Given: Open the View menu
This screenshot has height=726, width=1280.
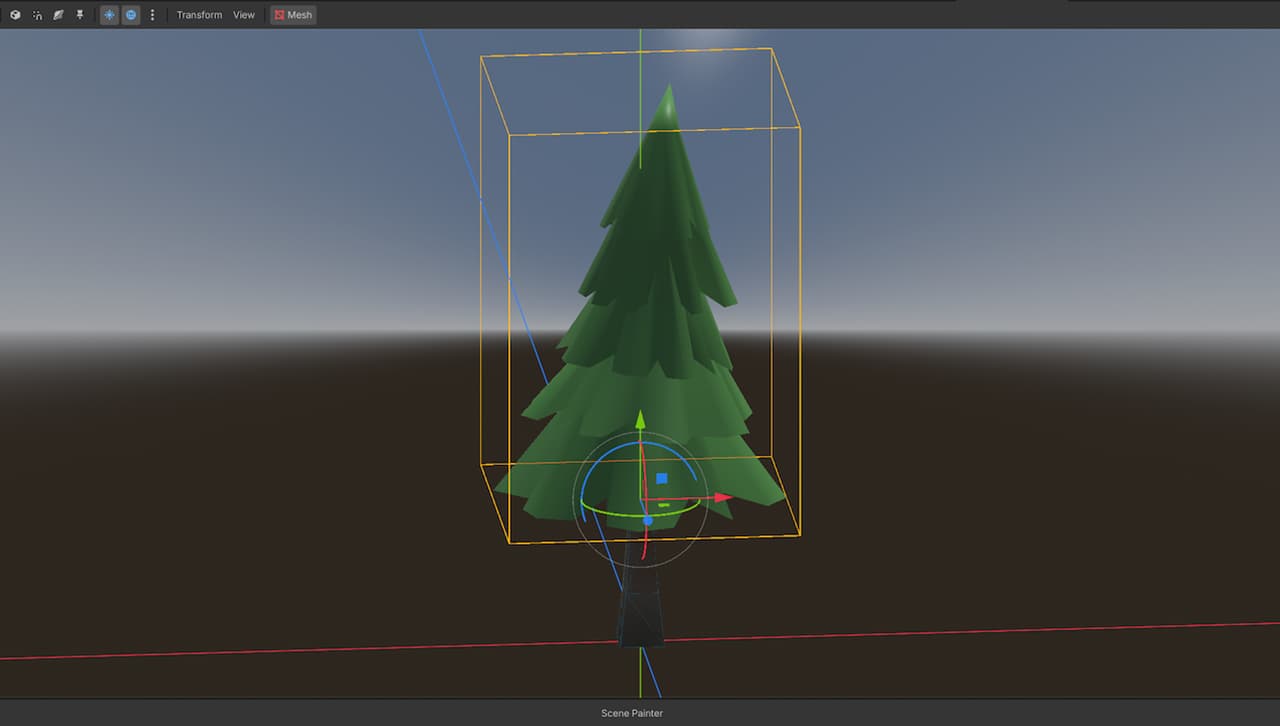Looking at the screenshot, I should 244,15.
